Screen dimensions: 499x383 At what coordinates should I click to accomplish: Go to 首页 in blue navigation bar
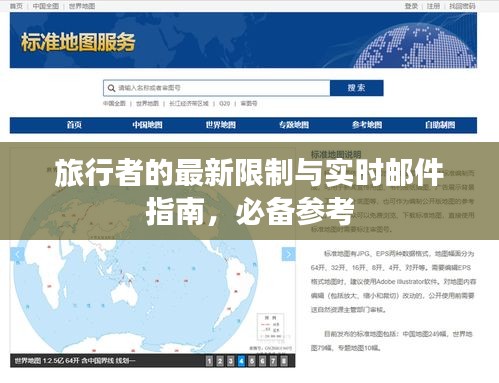tap(74, 125)
